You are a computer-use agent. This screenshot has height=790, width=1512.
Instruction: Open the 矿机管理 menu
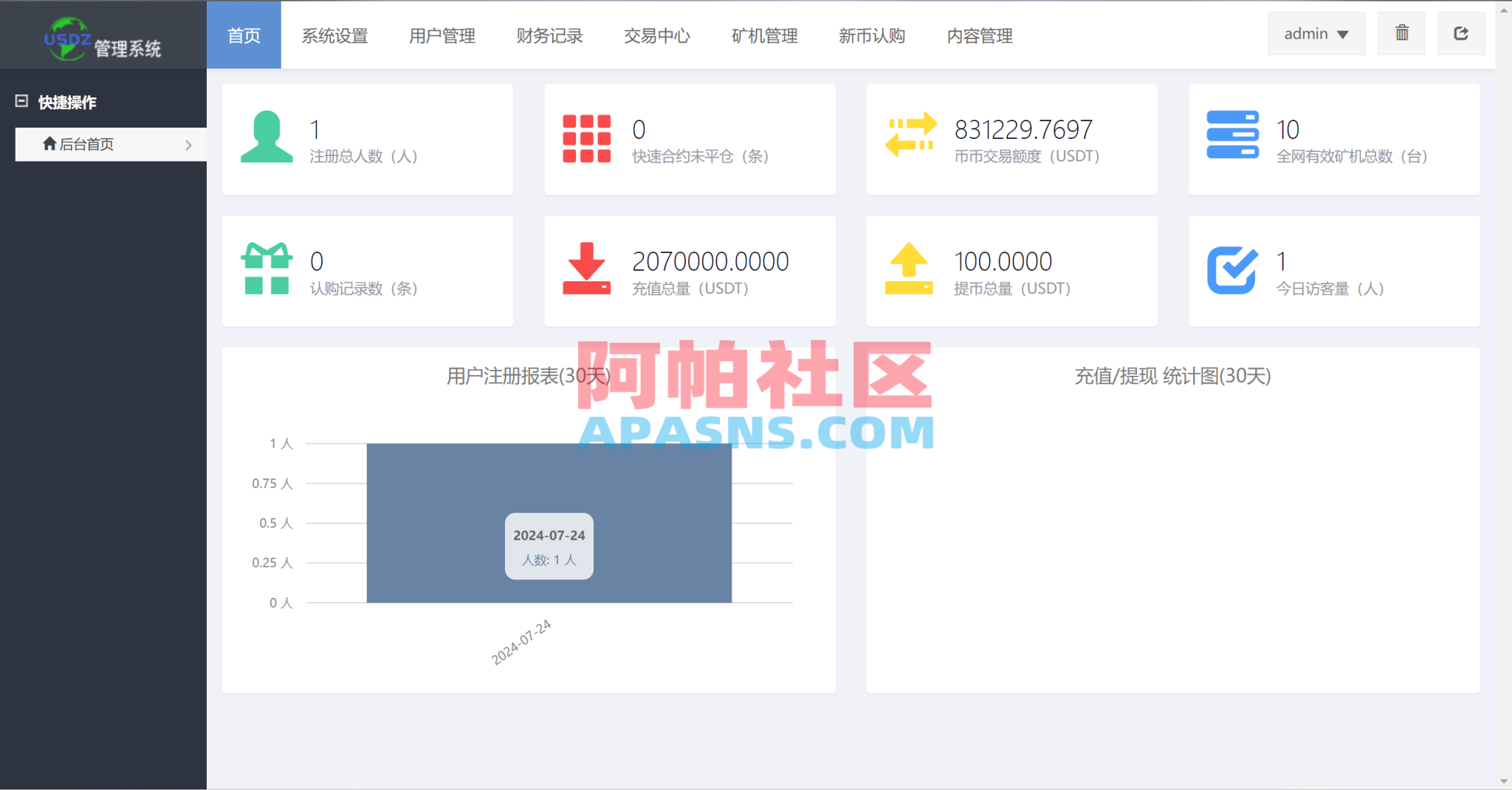763,35
